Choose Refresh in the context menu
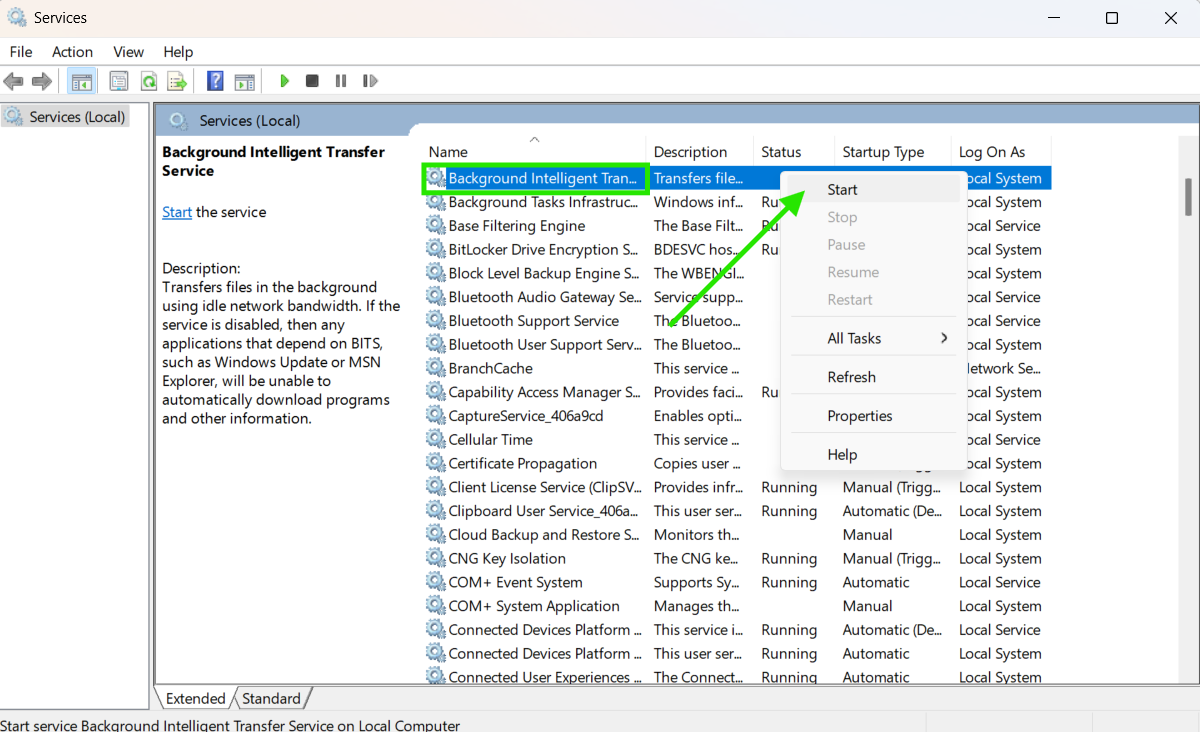The width and height of the screenshot is (1200, 732). click(x=874, y=377)
